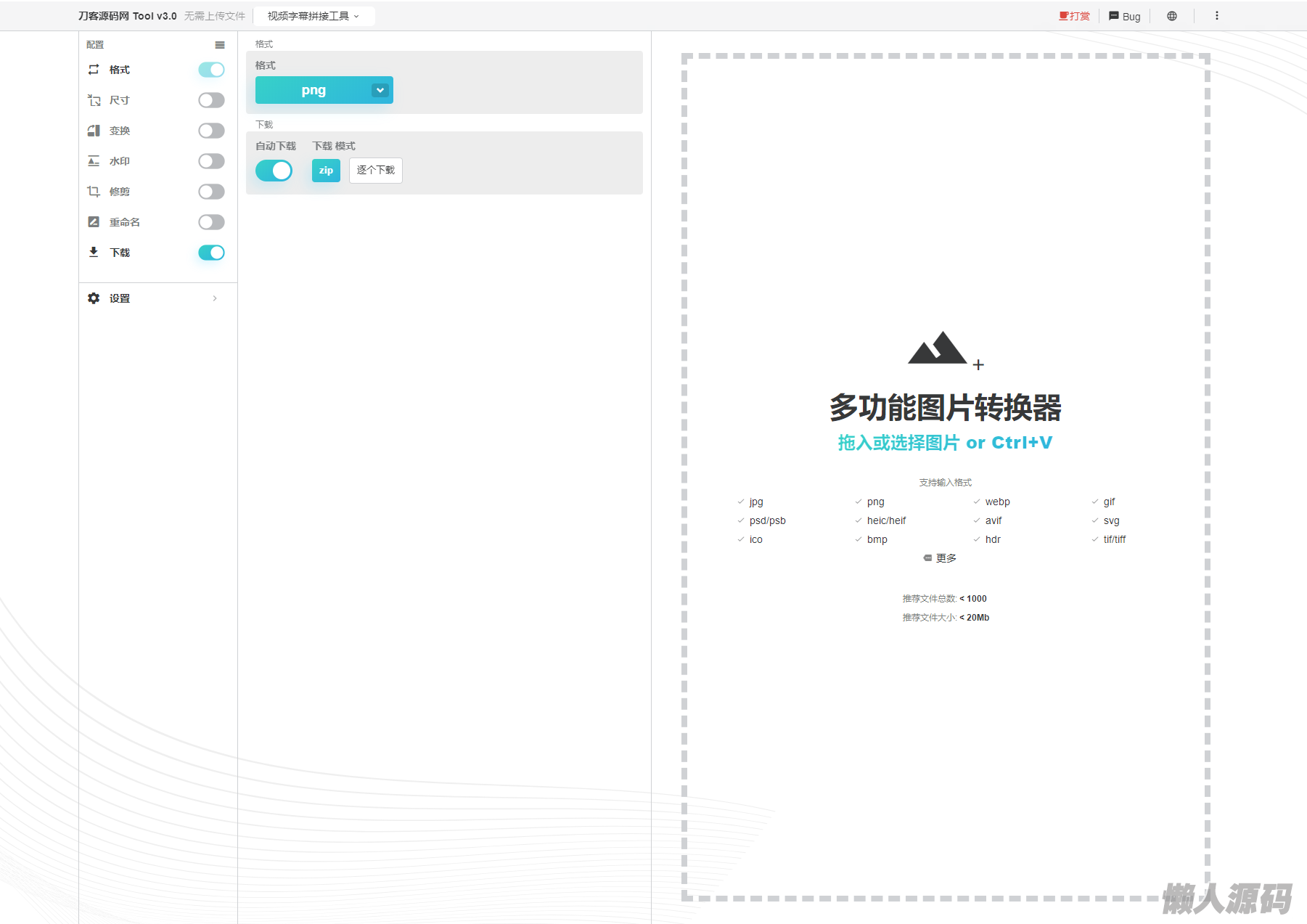1307x924 pixels.
Task: Click the psd/psb format entry
Action: [768, 520]
